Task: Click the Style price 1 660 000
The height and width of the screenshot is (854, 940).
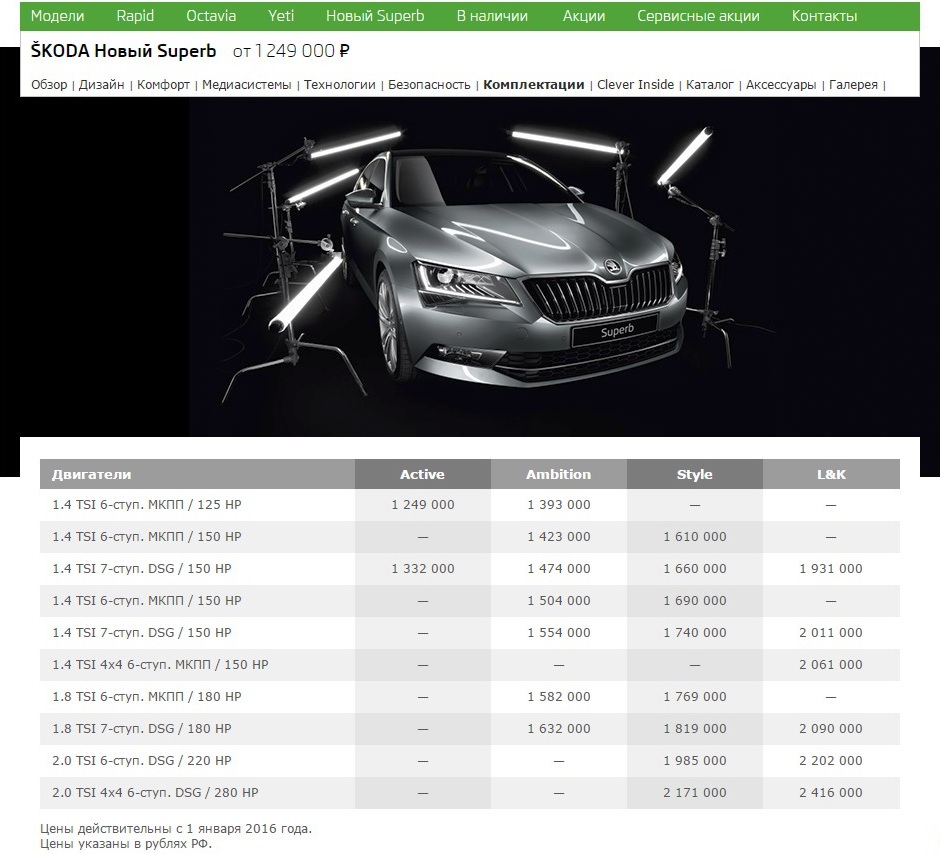Action: point(695,568)
